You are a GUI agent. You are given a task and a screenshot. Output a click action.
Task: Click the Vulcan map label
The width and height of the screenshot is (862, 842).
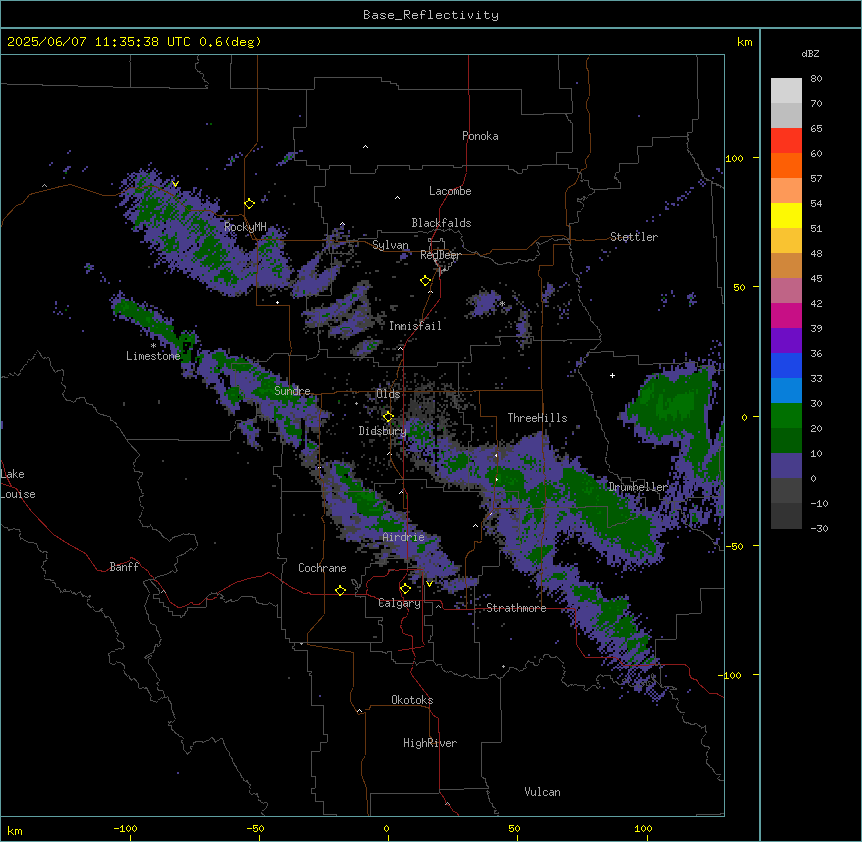(x=542, y=792)
